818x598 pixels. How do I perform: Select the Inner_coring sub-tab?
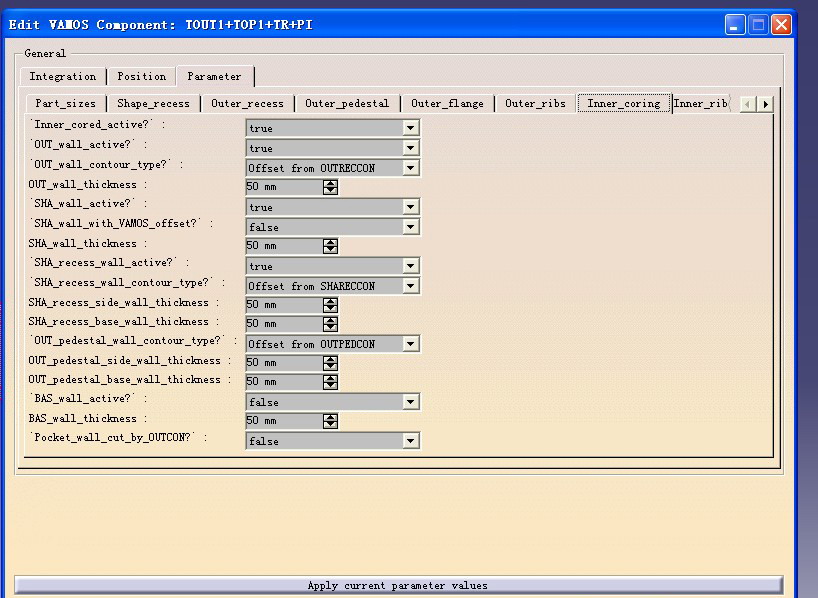623,103
